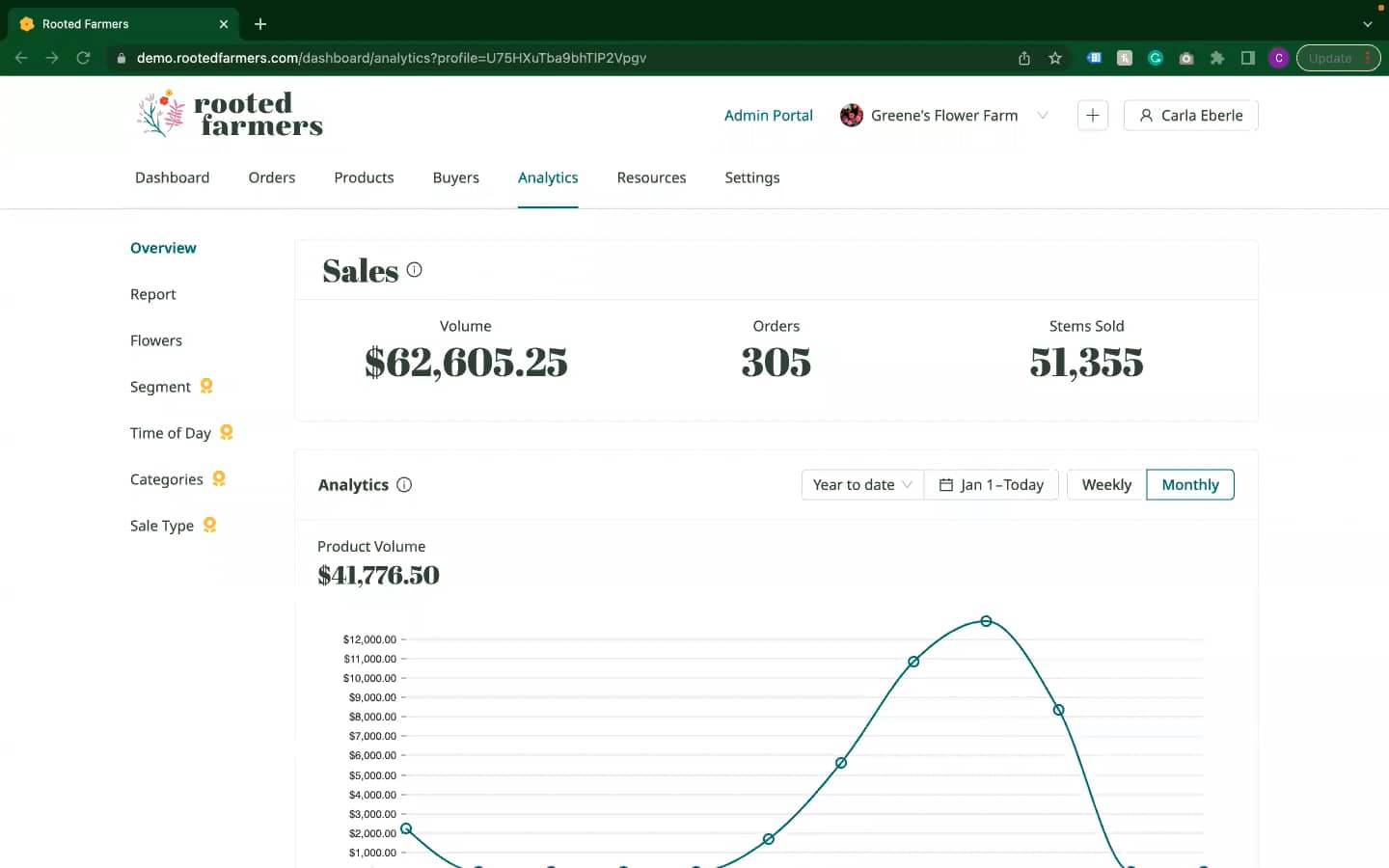Expand the Chrome tab search chevron
The height and width of the screenshot is (868, 1389).
pyautogui.click(x=1367, y=24)
